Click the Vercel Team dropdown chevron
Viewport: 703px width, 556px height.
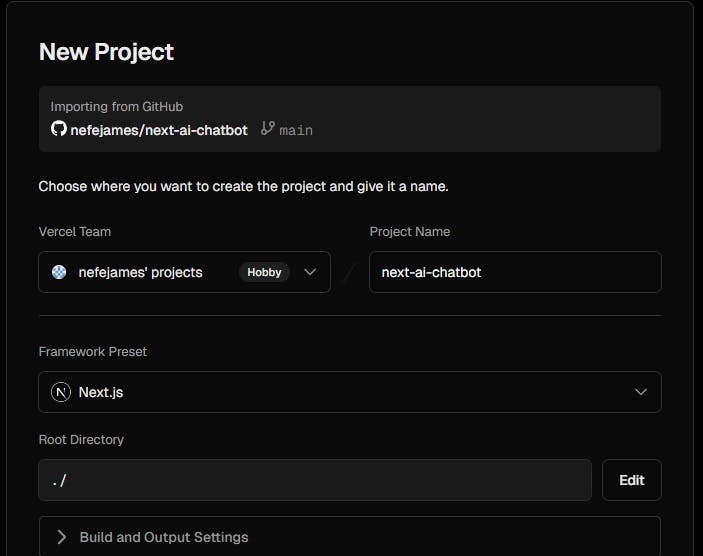[x=310, y=272]
